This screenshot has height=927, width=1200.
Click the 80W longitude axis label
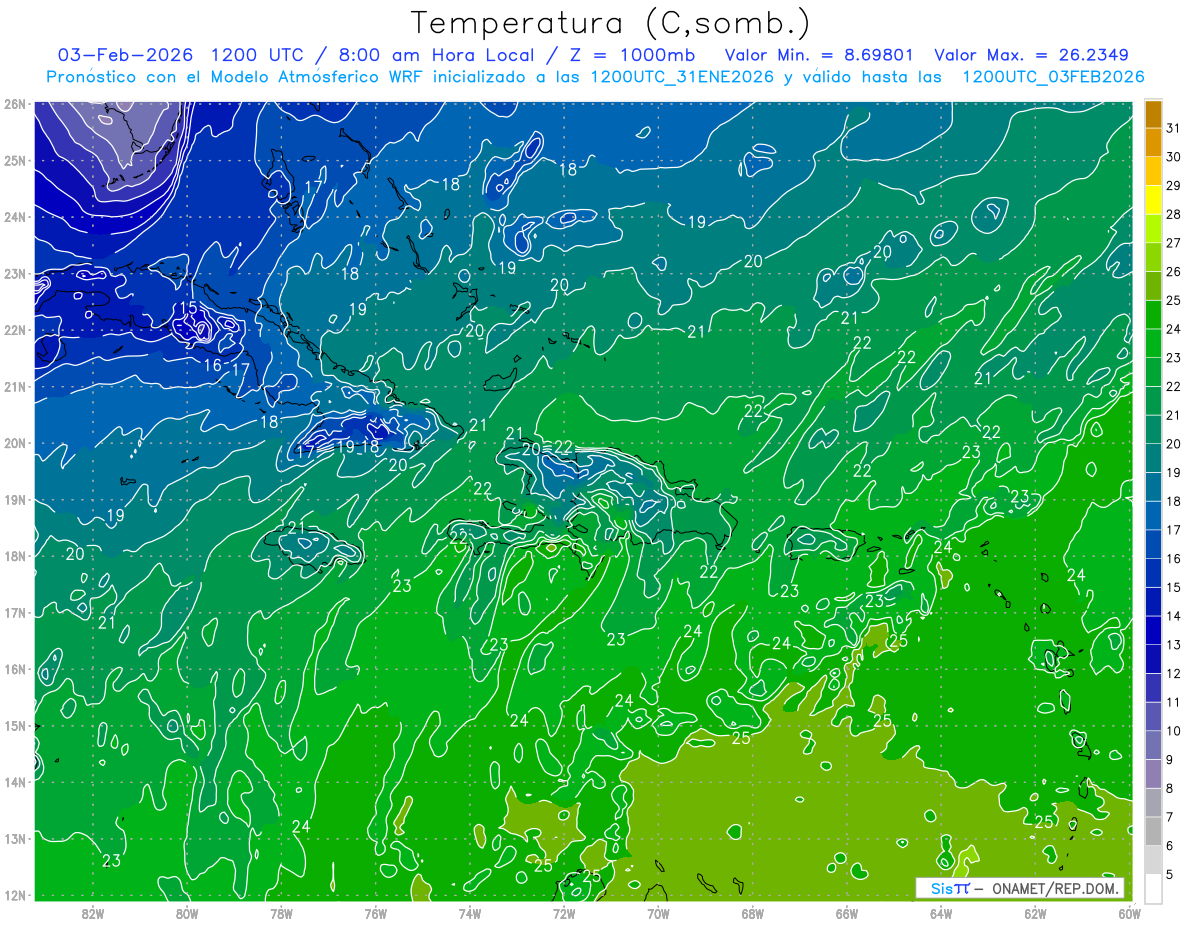pos(187,912)
